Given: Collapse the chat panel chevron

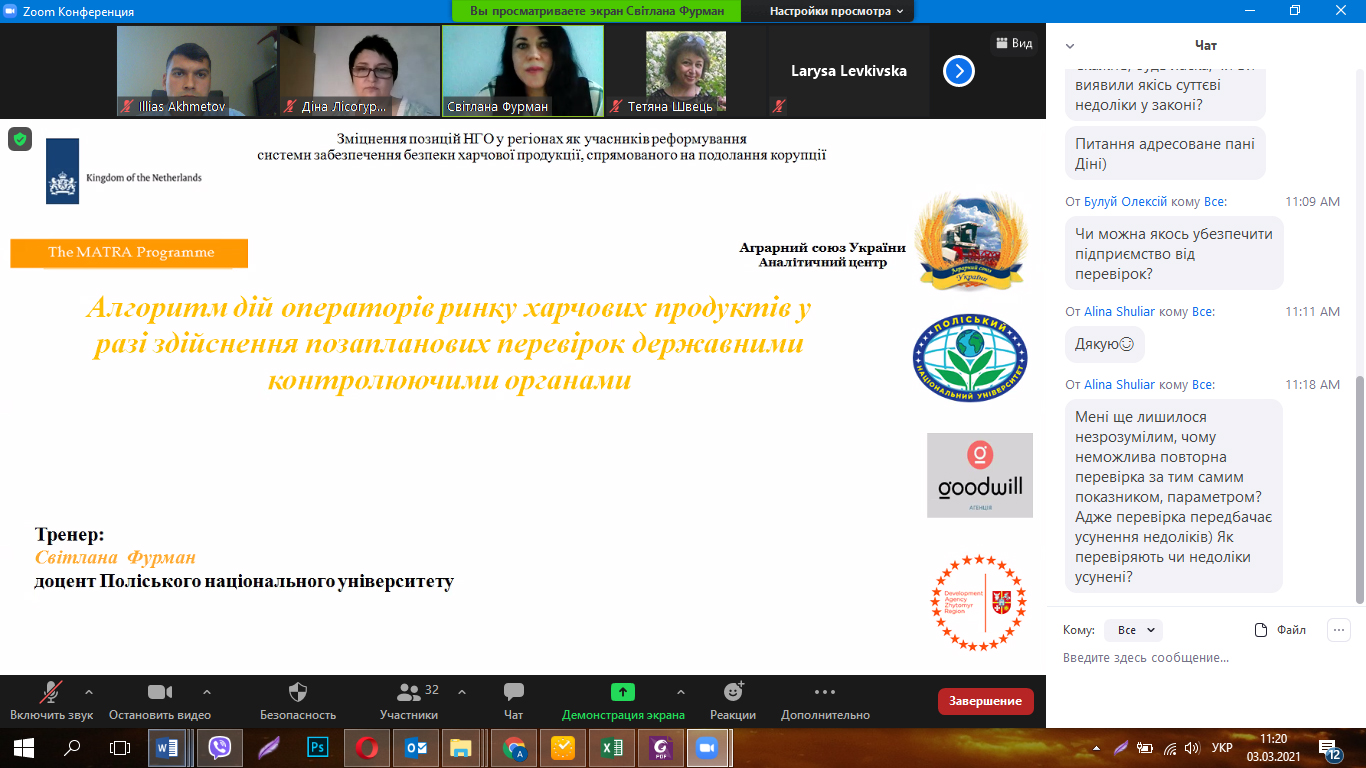Looking at the screenshot, I should [x=1070, y=46].
